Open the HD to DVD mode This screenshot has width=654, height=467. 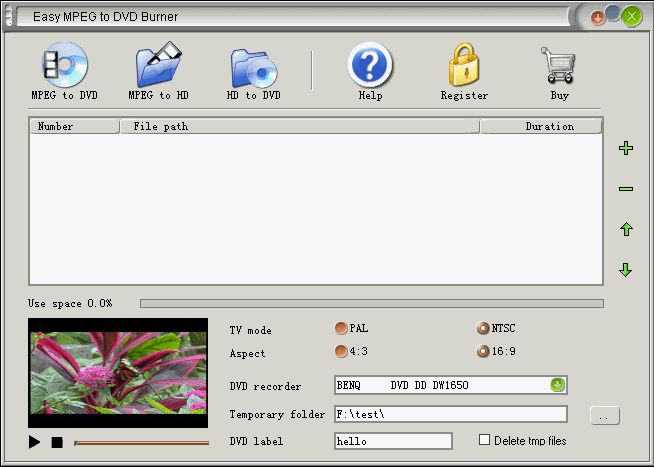[x=254, y=73]
